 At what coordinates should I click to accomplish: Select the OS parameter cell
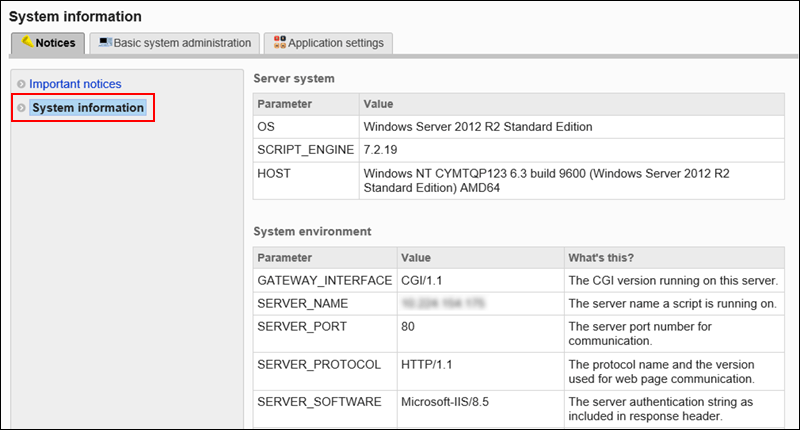pos(306,127)
